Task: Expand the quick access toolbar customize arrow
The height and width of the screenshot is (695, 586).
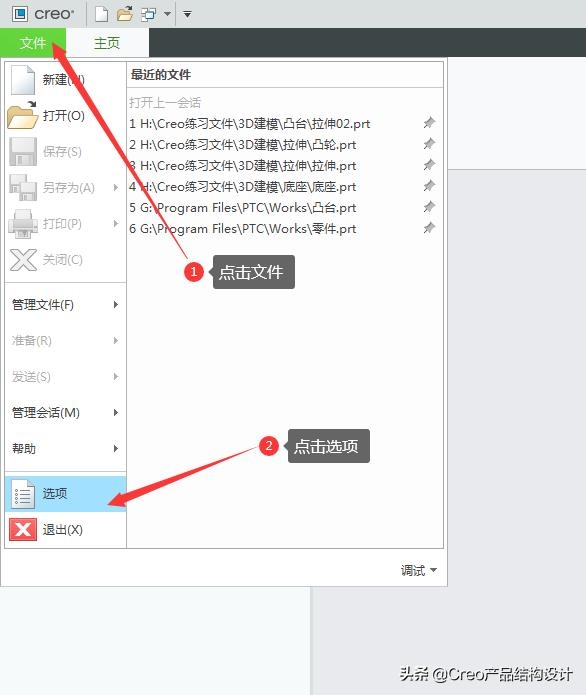Action: [188, 14]
